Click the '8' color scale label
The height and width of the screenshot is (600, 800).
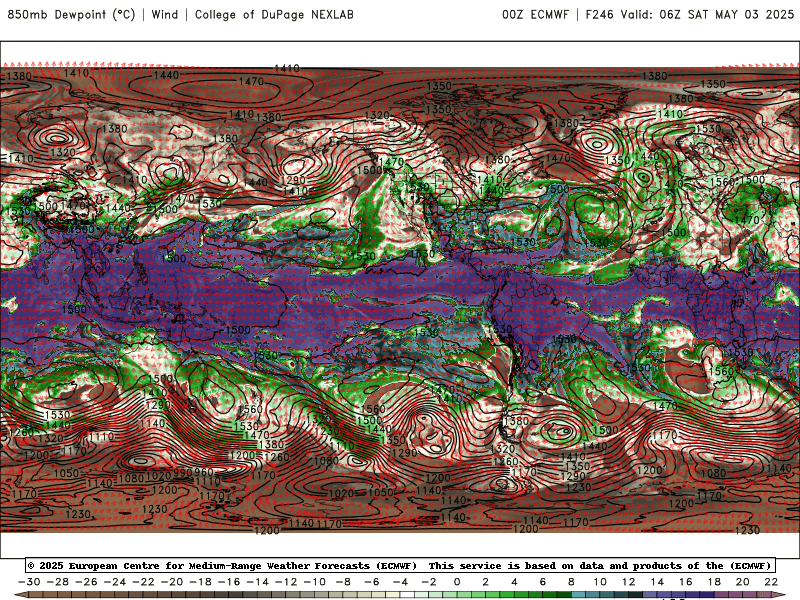pos(571,582)
